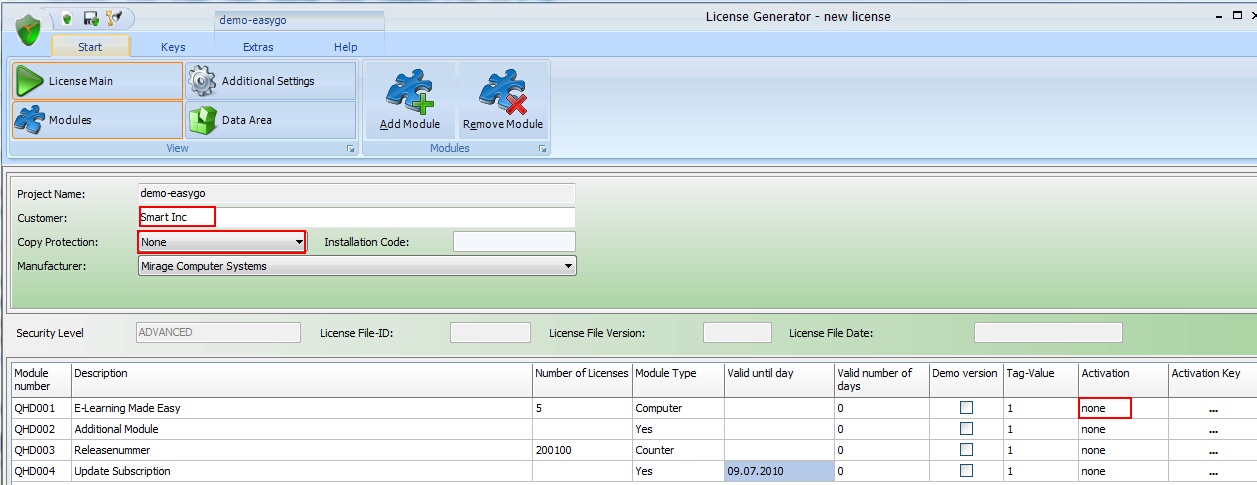Image resolution: width=1257 pixels, height=485 pixels.
Task: Open the Extras ribbon tab
Action: (259, 47)
